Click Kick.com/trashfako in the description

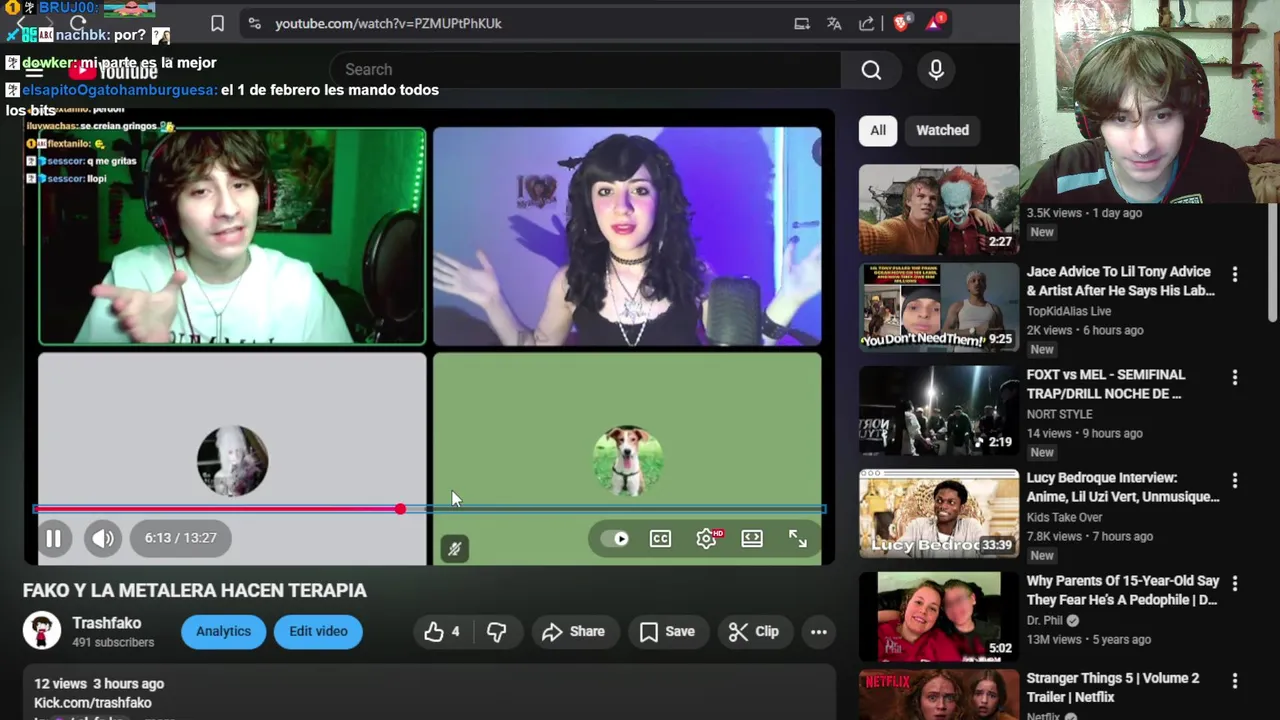click(x=93, y=703)
